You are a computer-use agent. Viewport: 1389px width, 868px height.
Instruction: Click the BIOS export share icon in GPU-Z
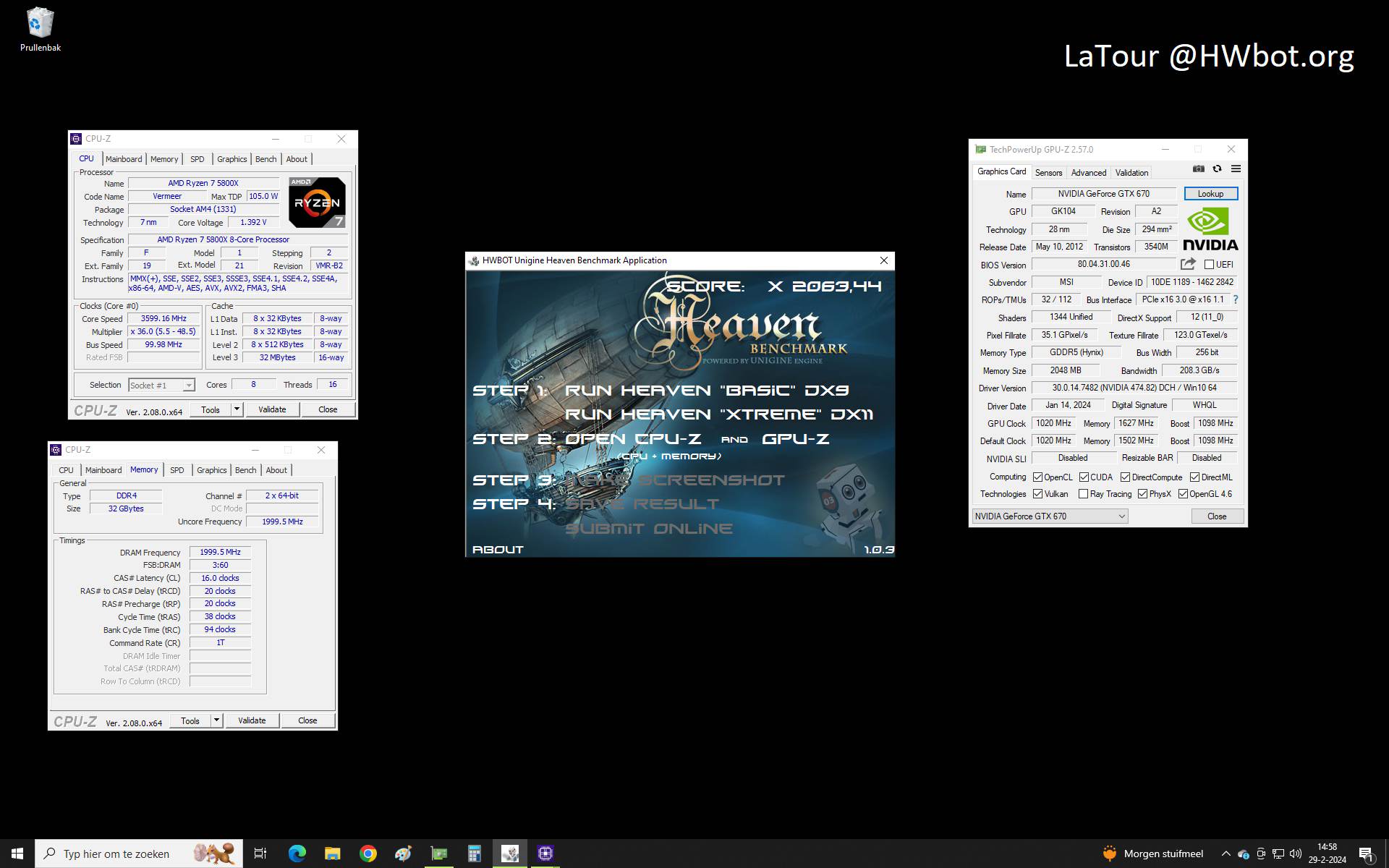(x=1188, y=264)
